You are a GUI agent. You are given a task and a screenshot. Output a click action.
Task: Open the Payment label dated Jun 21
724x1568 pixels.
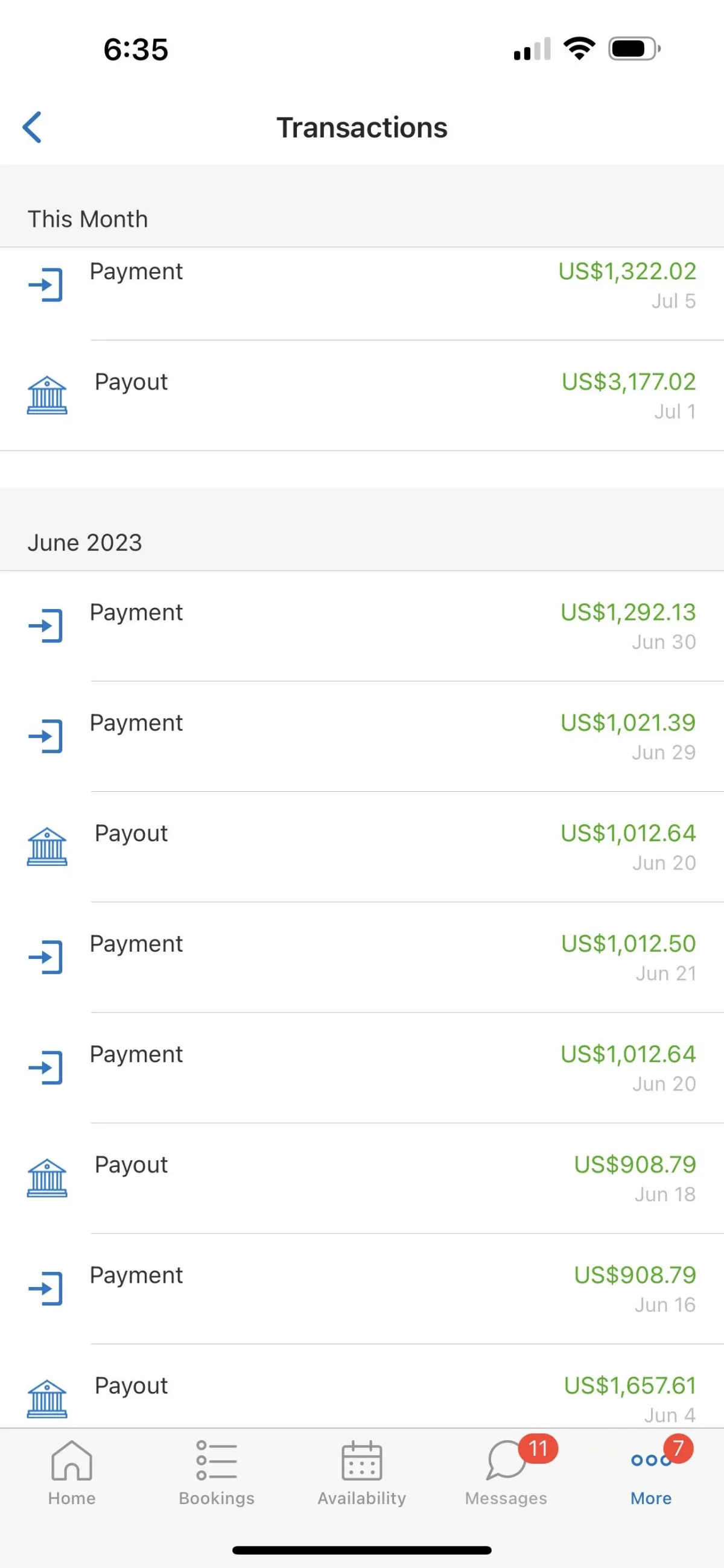pyautogui.click(x=136, y=944)
